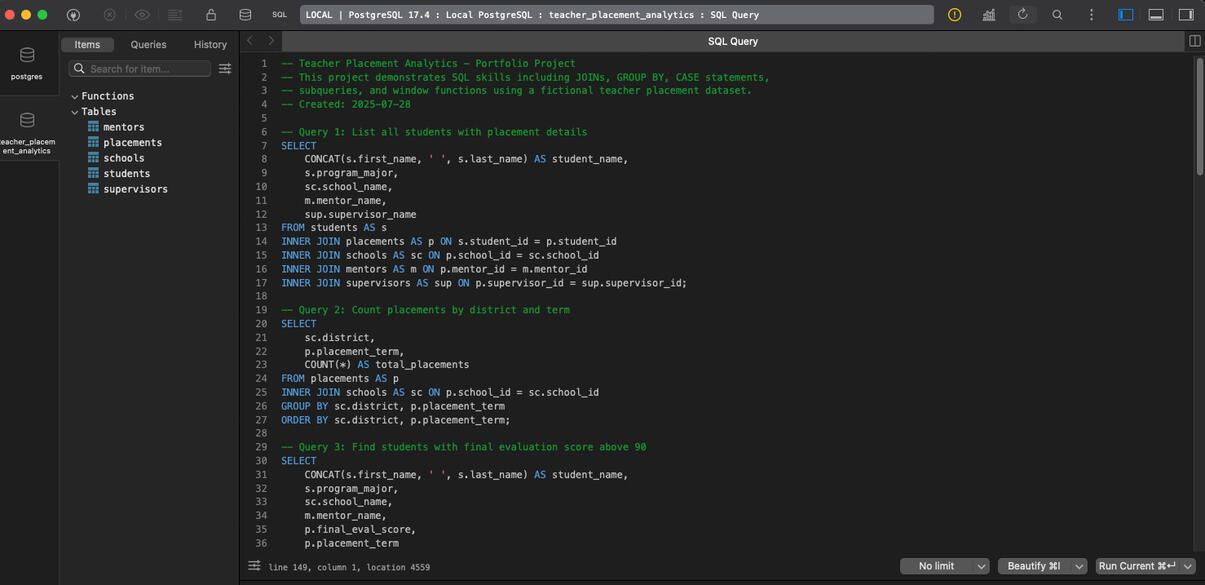The image size is (1205, 585).
Task: Toggle the left sidebar panel
Action: point(1126,15)
